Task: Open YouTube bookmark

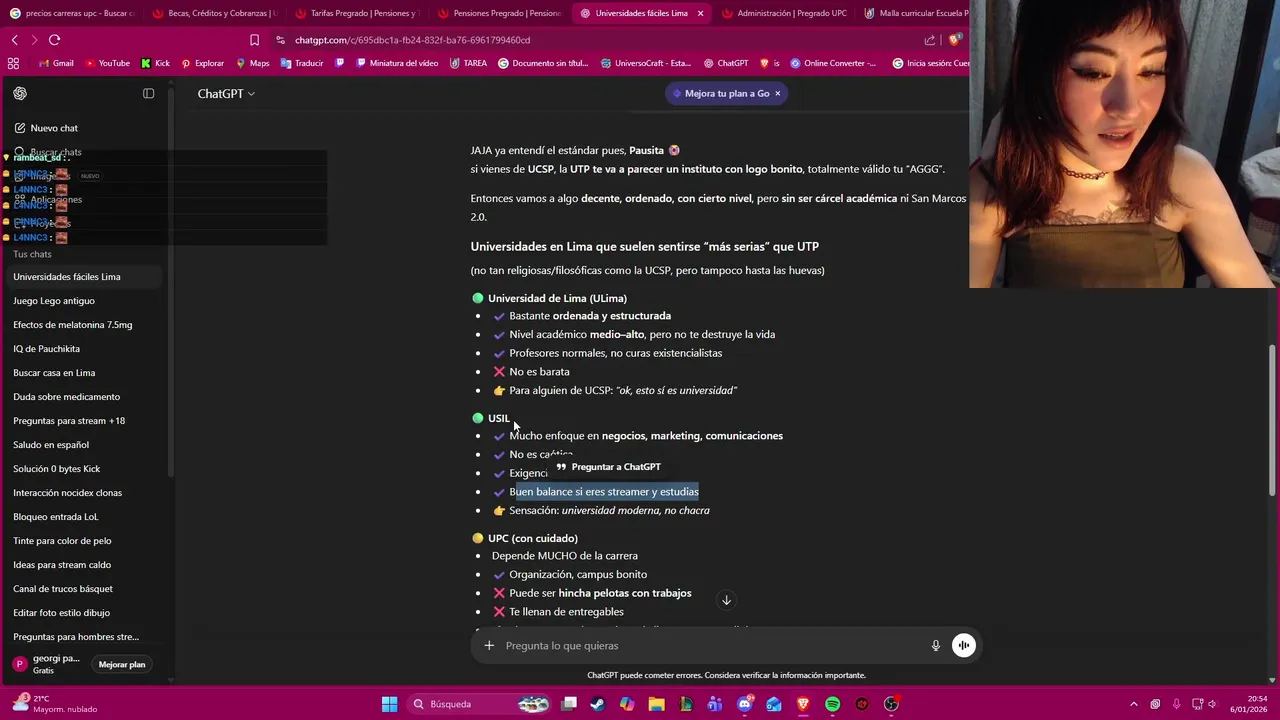Action: pos(107,63)
